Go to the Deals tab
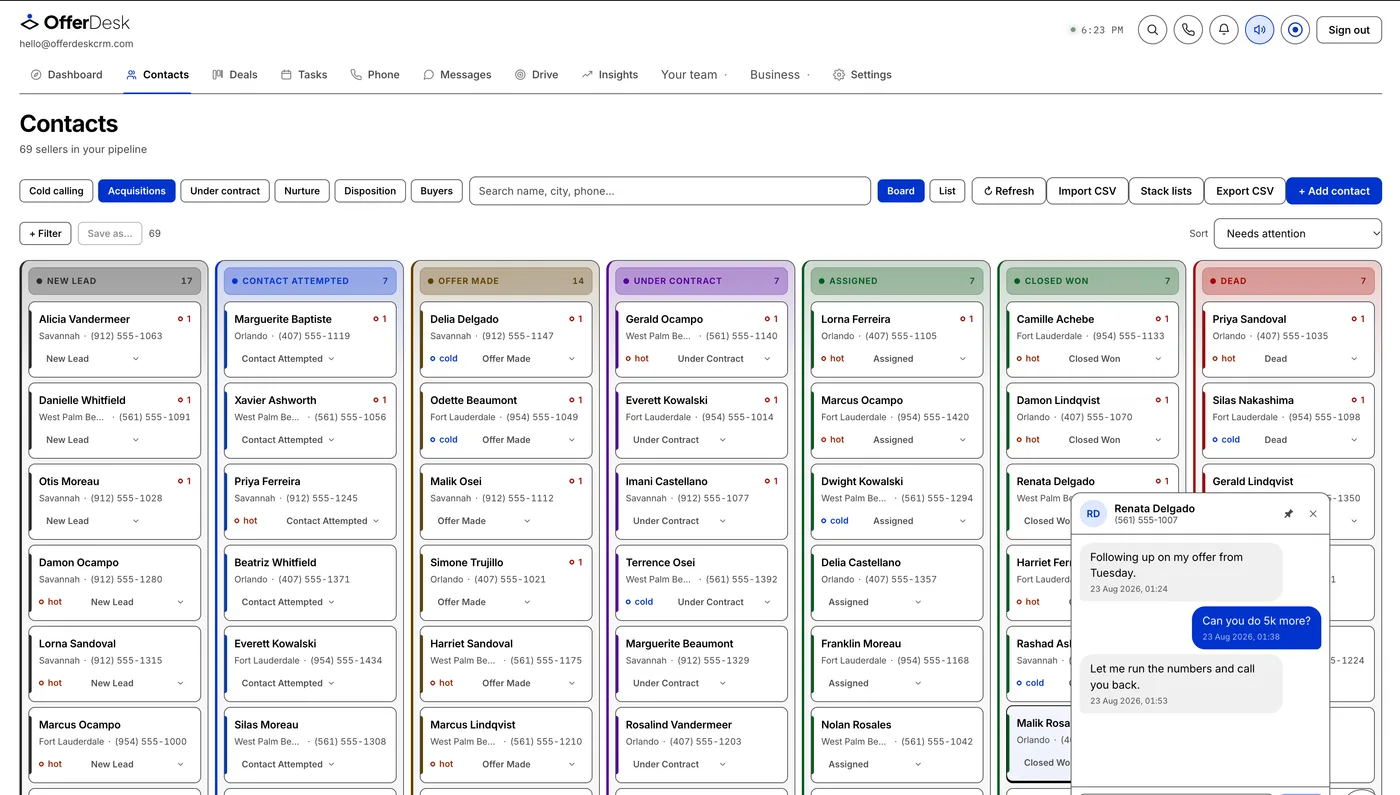1400x795 pixels. 235,75
